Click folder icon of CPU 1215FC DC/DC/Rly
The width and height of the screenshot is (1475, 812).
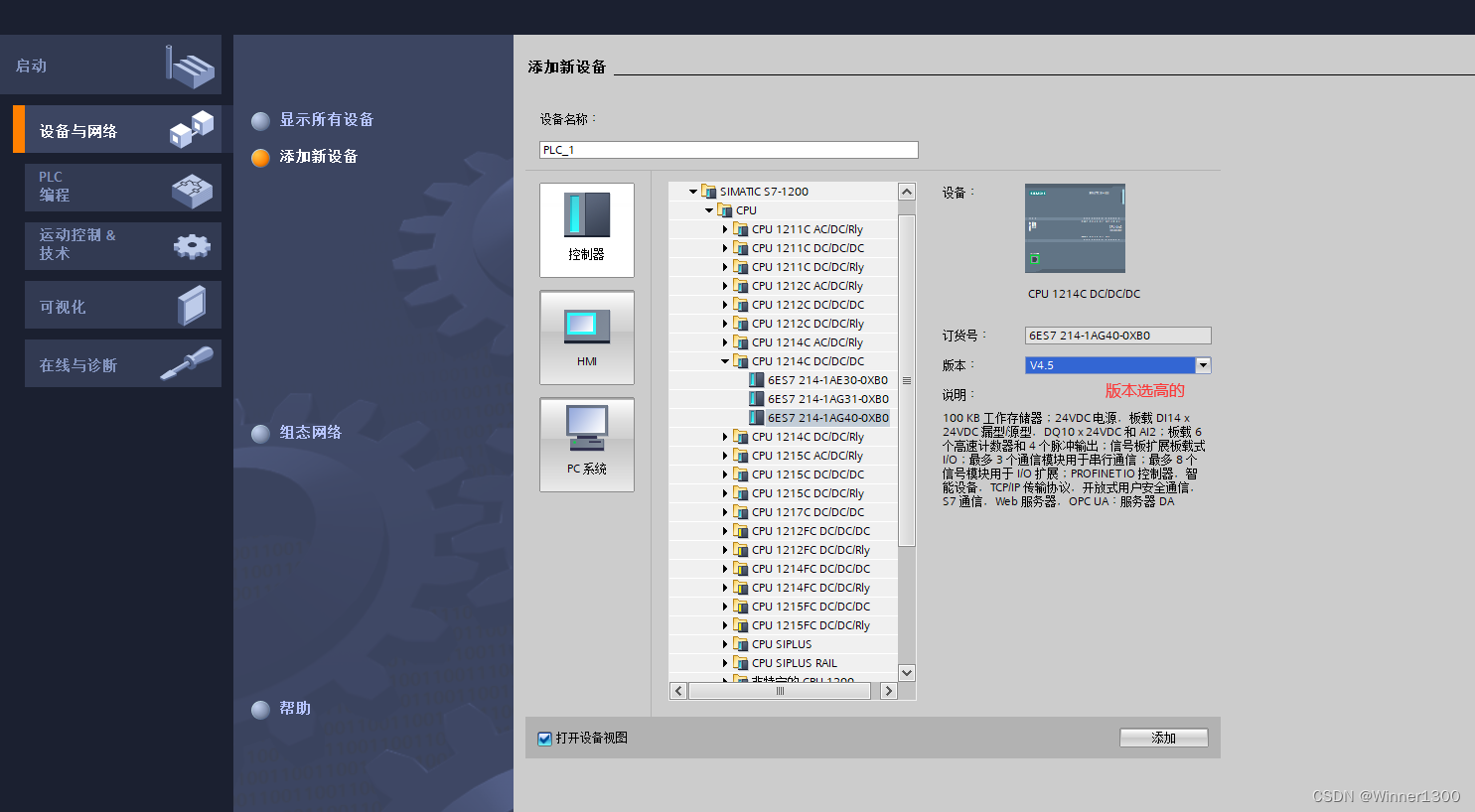741,625
